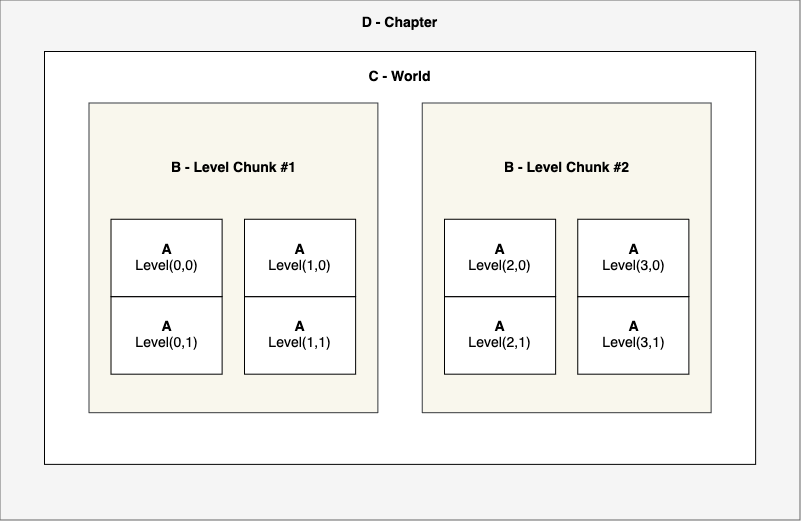802x521 pixels.
Task: Click empty space inside Level Chunk #1 container
Action: 233,393
